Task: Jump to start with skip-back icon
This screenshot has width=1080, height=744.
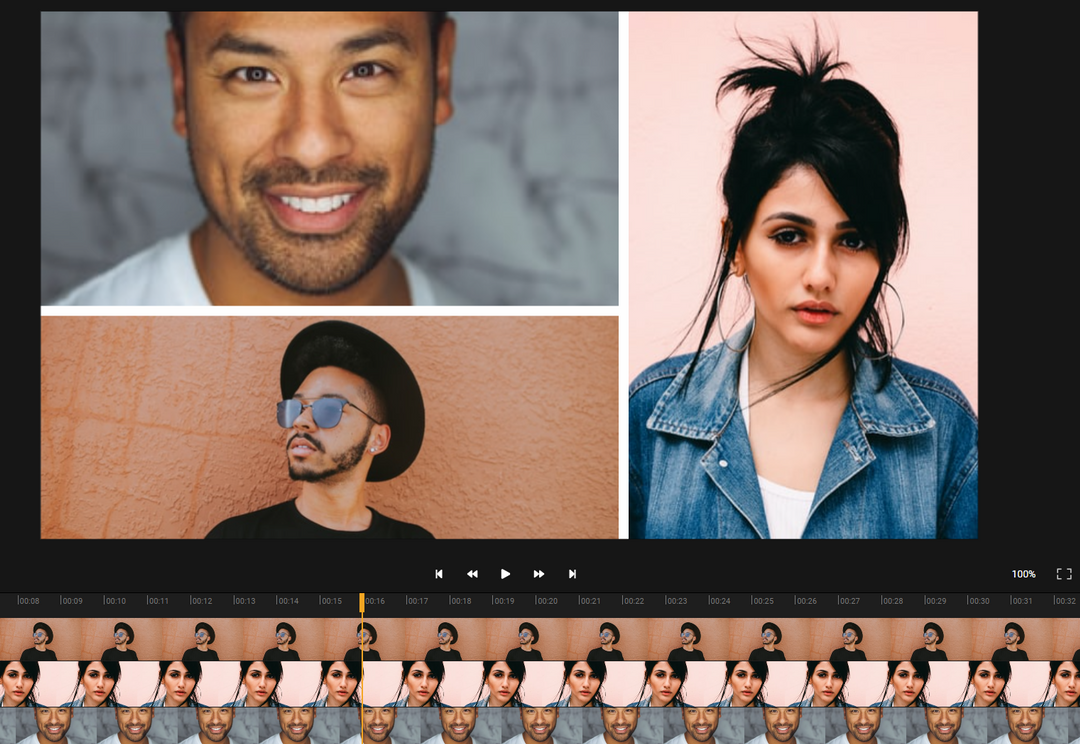Action: click(439, 573)
